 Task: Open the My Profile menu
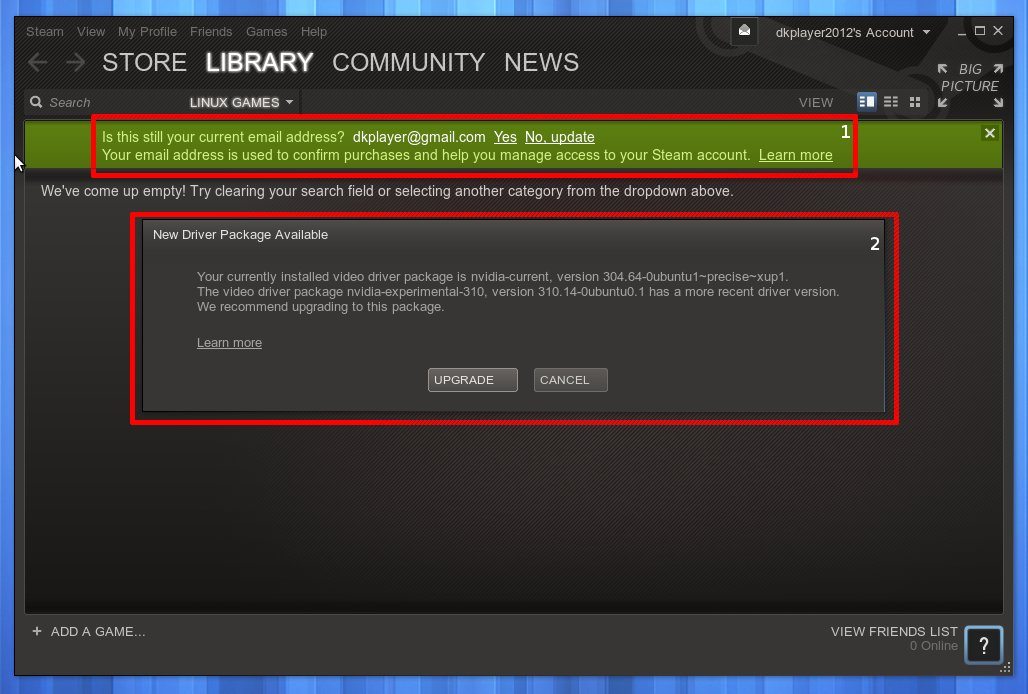147,31
